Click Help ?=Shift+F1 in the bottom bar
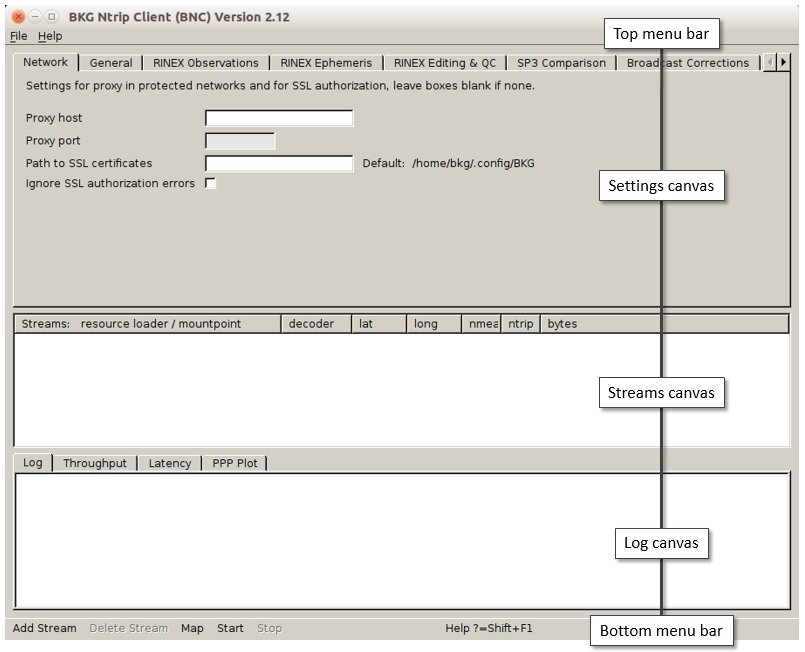 488,628
